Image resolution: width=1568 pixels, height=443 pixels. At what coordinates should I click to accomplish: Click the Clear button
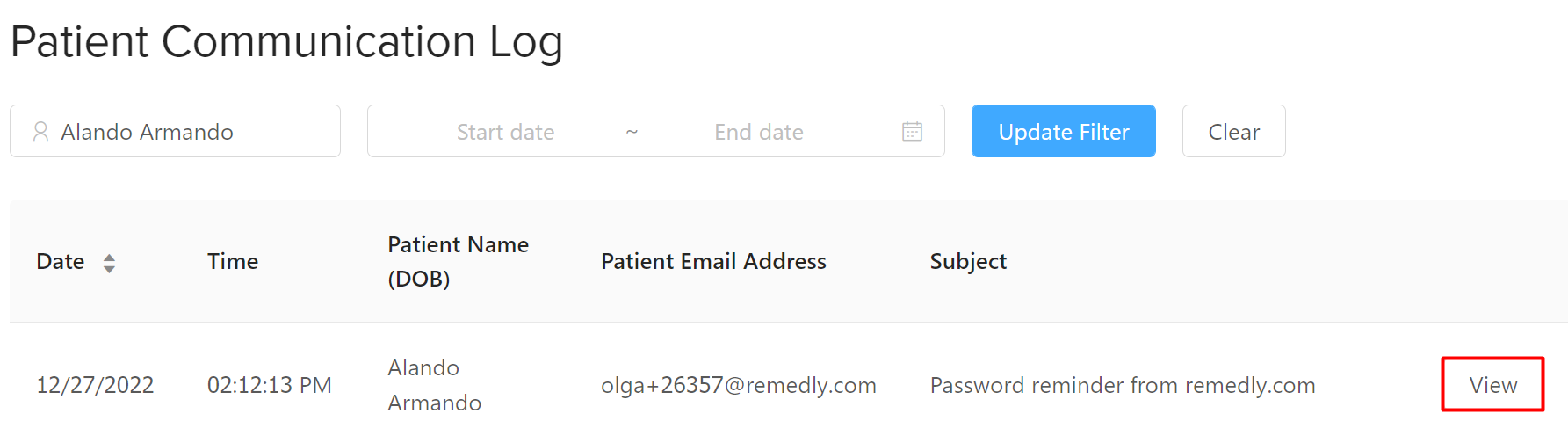pyautogui.click(x=1233, y=131)
